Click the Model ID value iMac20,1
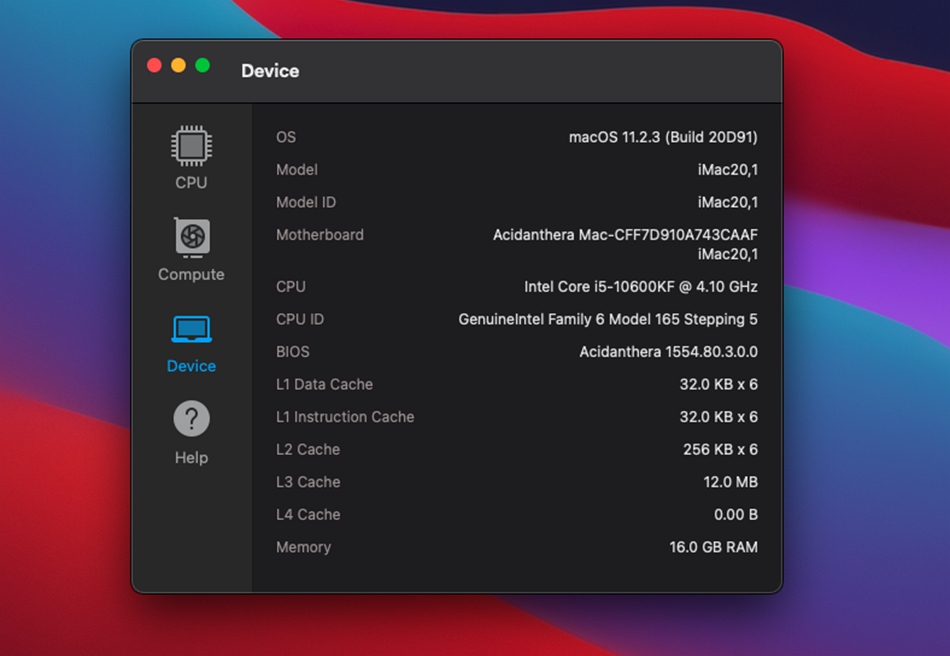Image resolution: width=950 pixels, height=656 pixels. pyautogui.click(x=728, y=202)
